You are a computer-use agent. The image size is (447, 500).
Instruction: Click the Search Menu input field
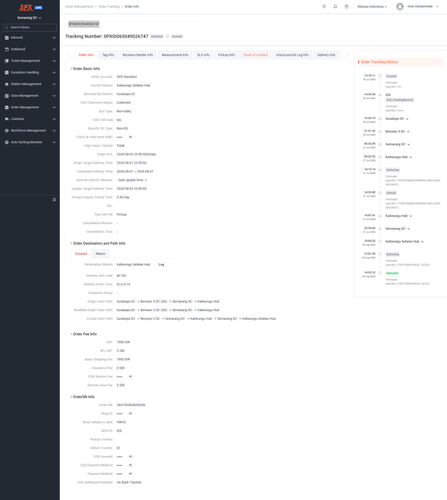point(30,27)
